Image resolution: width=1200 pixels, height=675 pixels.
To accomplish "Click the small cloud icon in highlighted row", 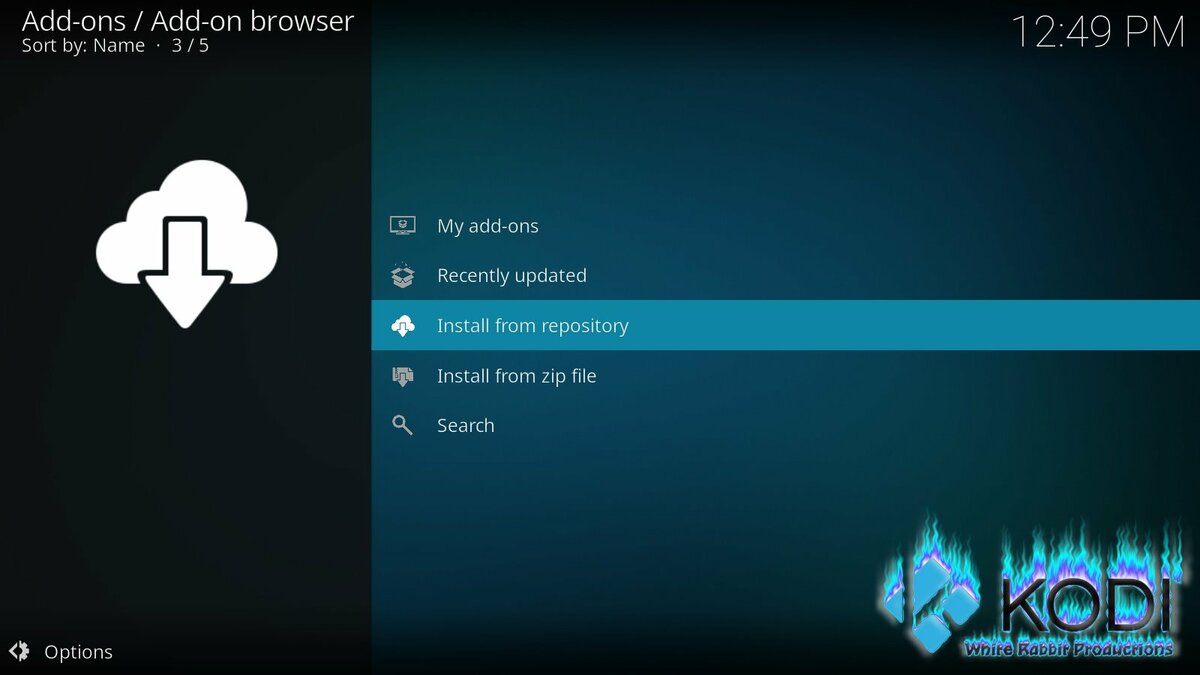I will (x=402, y=326).
